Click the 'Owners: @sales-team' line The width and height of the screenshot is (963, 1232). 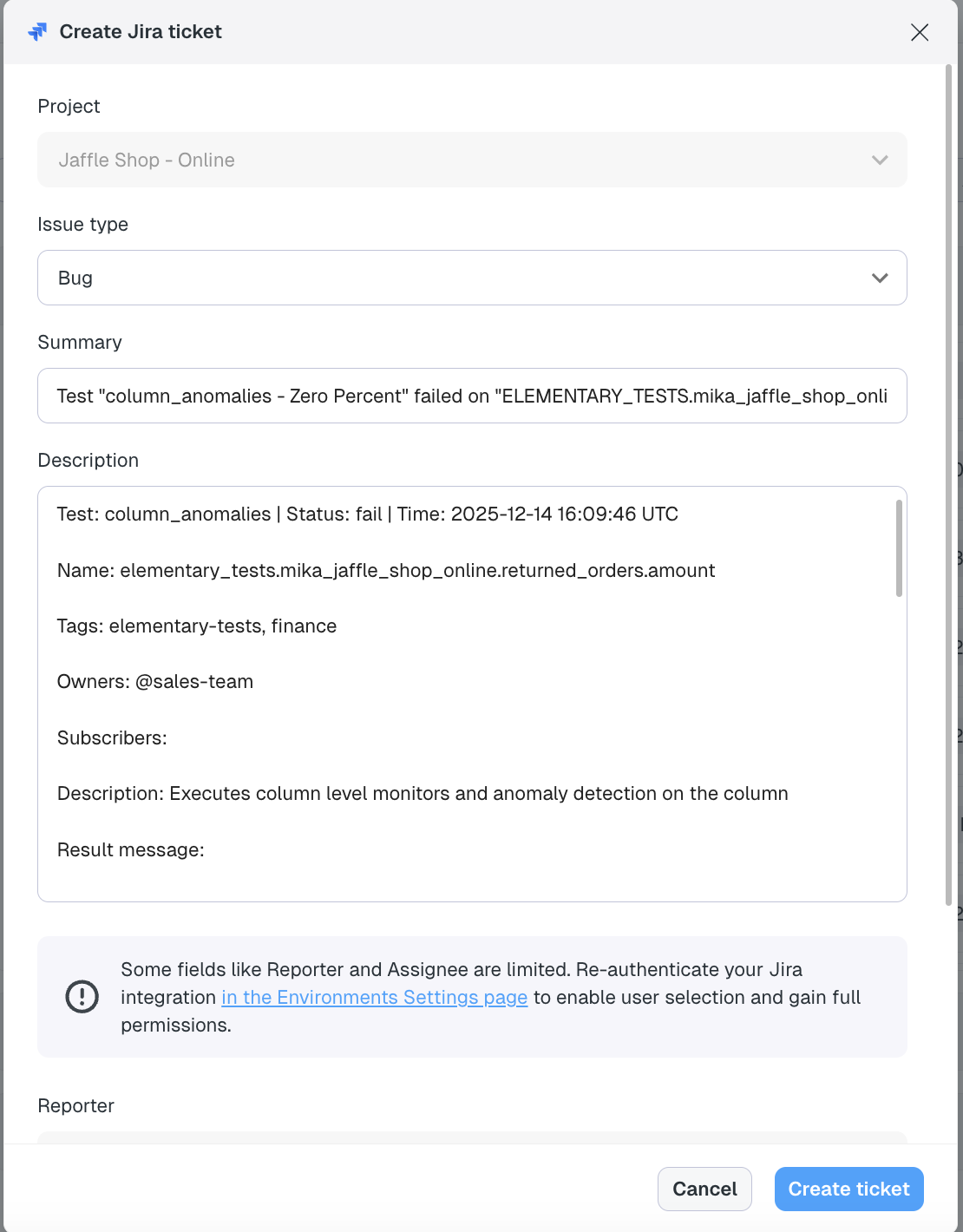click(155, 681)
